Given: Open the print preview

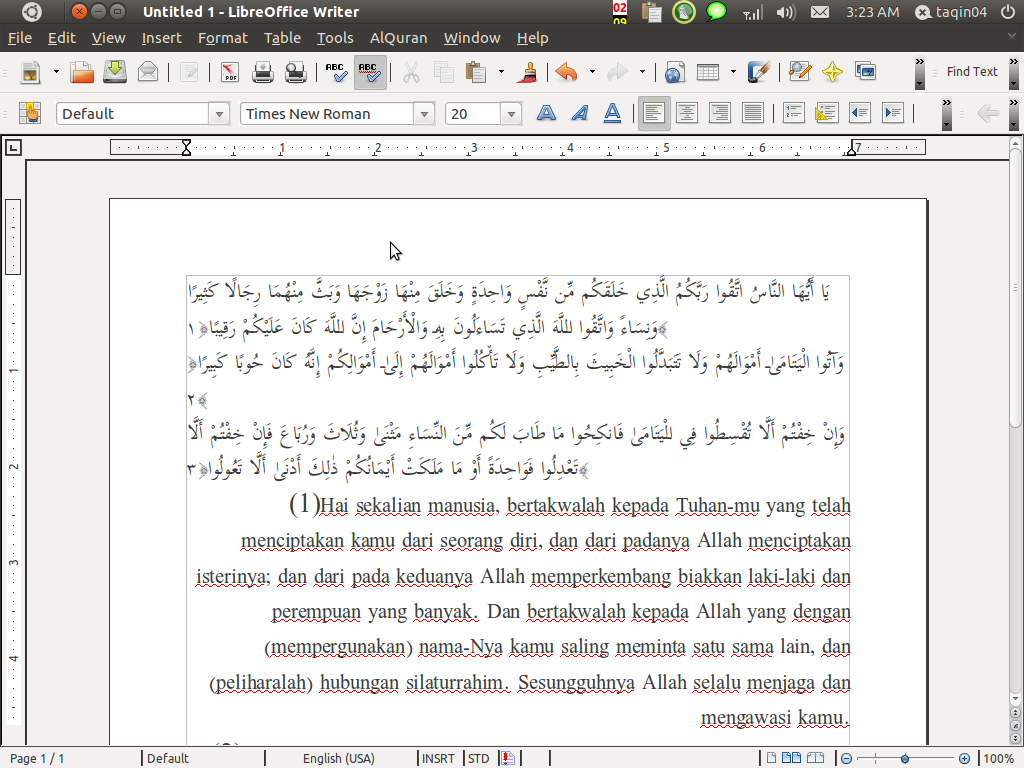Looking at the screenshot, I should (x=295, y=72).
